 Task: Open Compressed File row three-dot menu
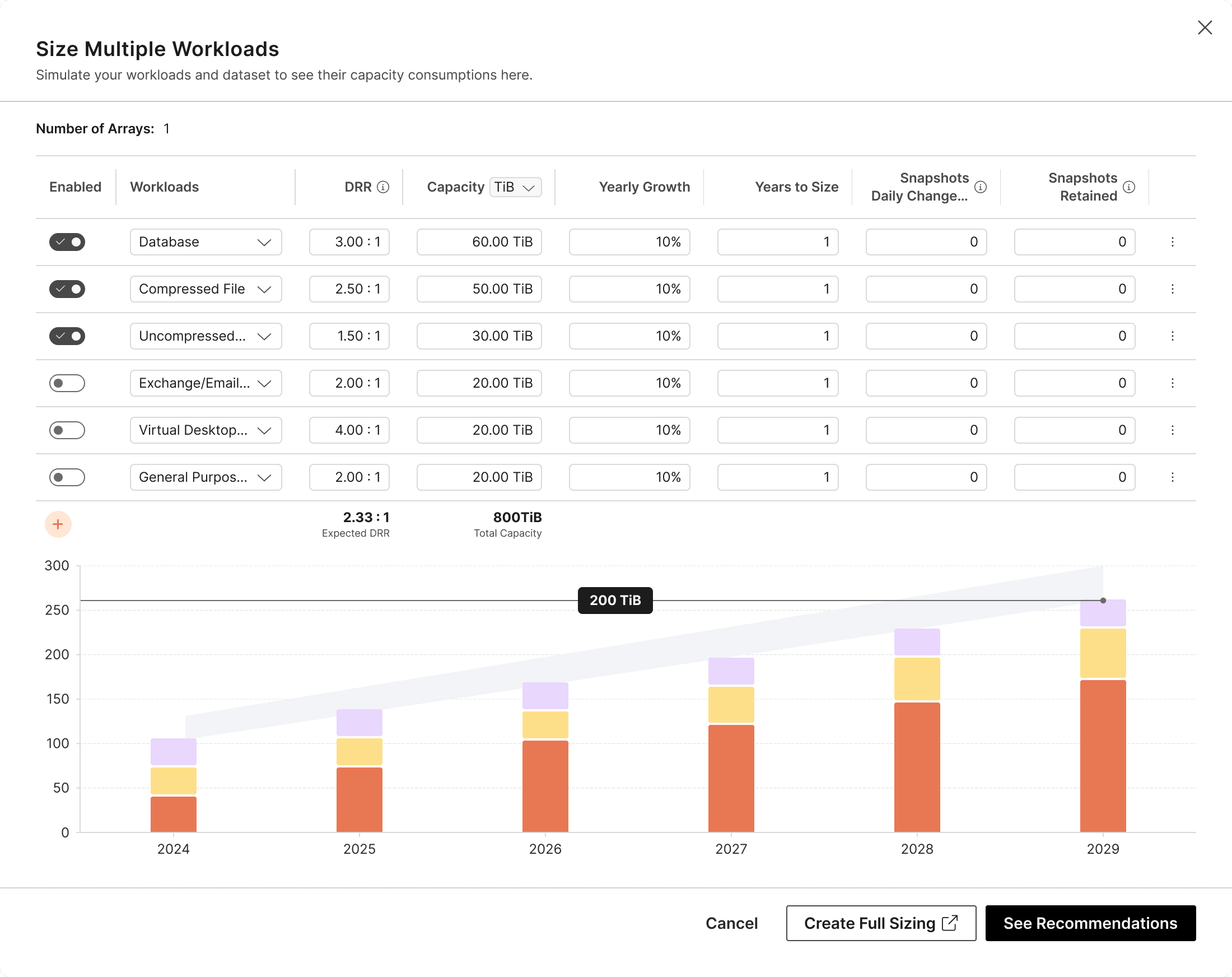point(1172,289)
